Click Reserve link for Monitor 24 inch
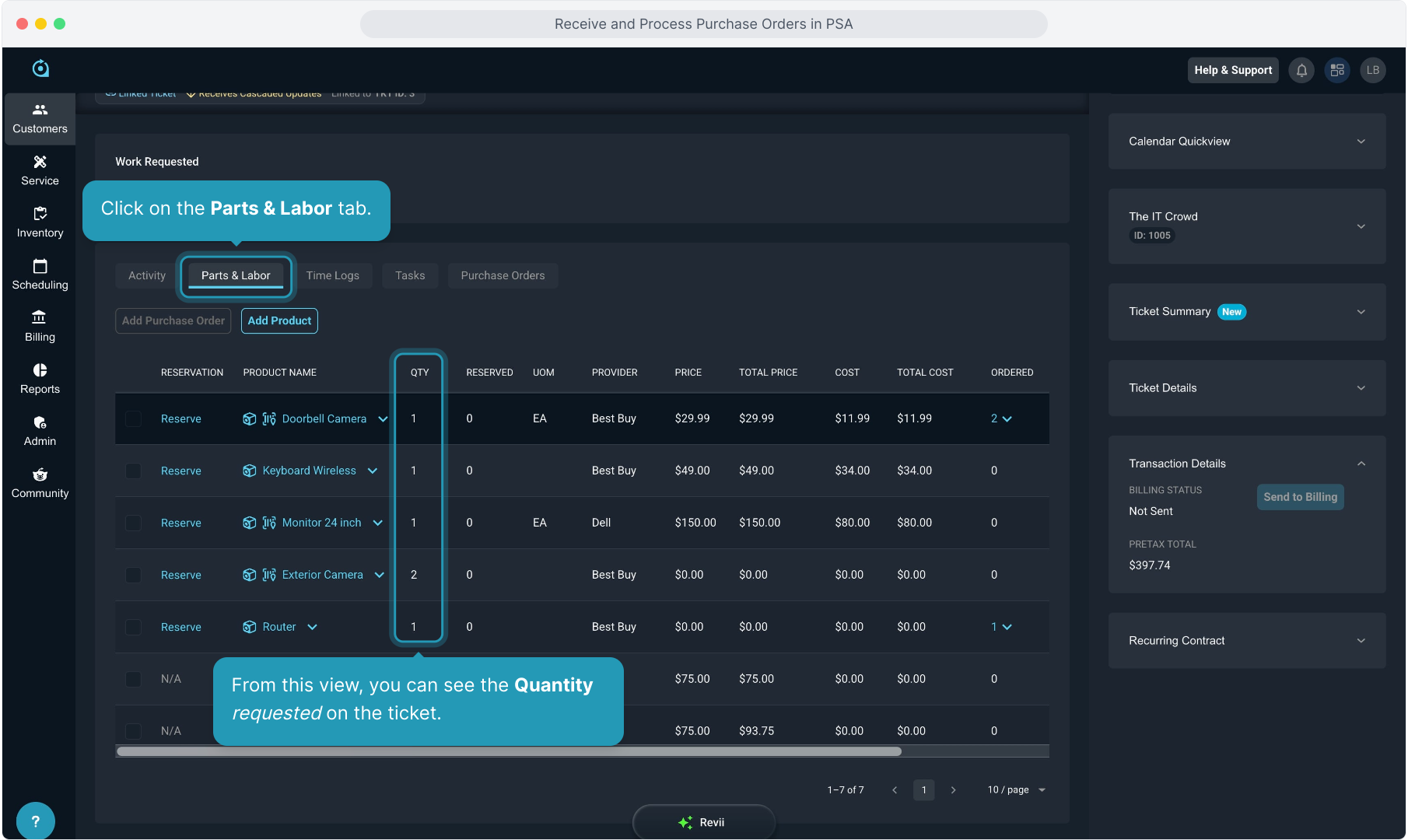 click(x=180, y=523)
